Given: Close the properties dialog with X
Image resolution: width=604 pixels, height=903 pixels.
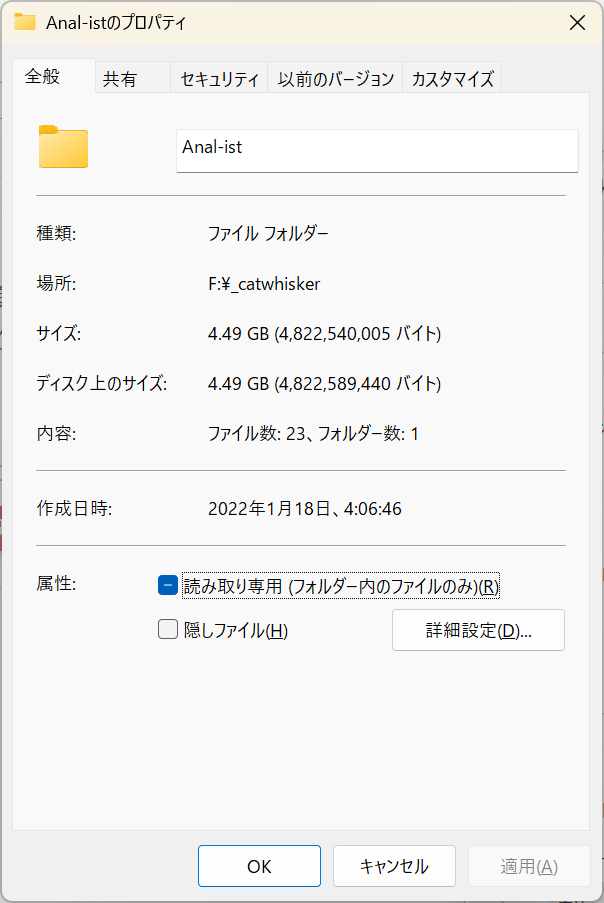Looking at the screenshot, I should (577, 22).
